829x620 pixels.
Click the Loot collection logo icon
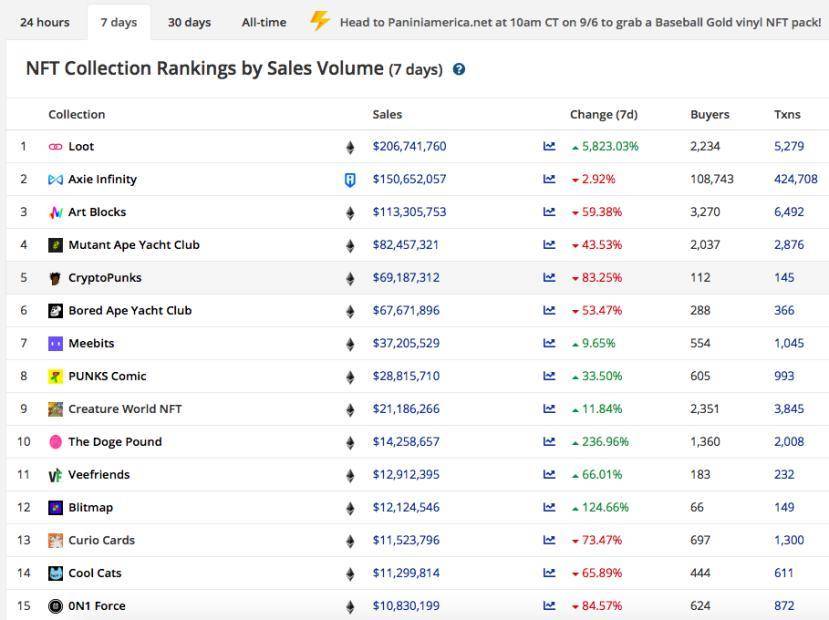coord(55,147)
